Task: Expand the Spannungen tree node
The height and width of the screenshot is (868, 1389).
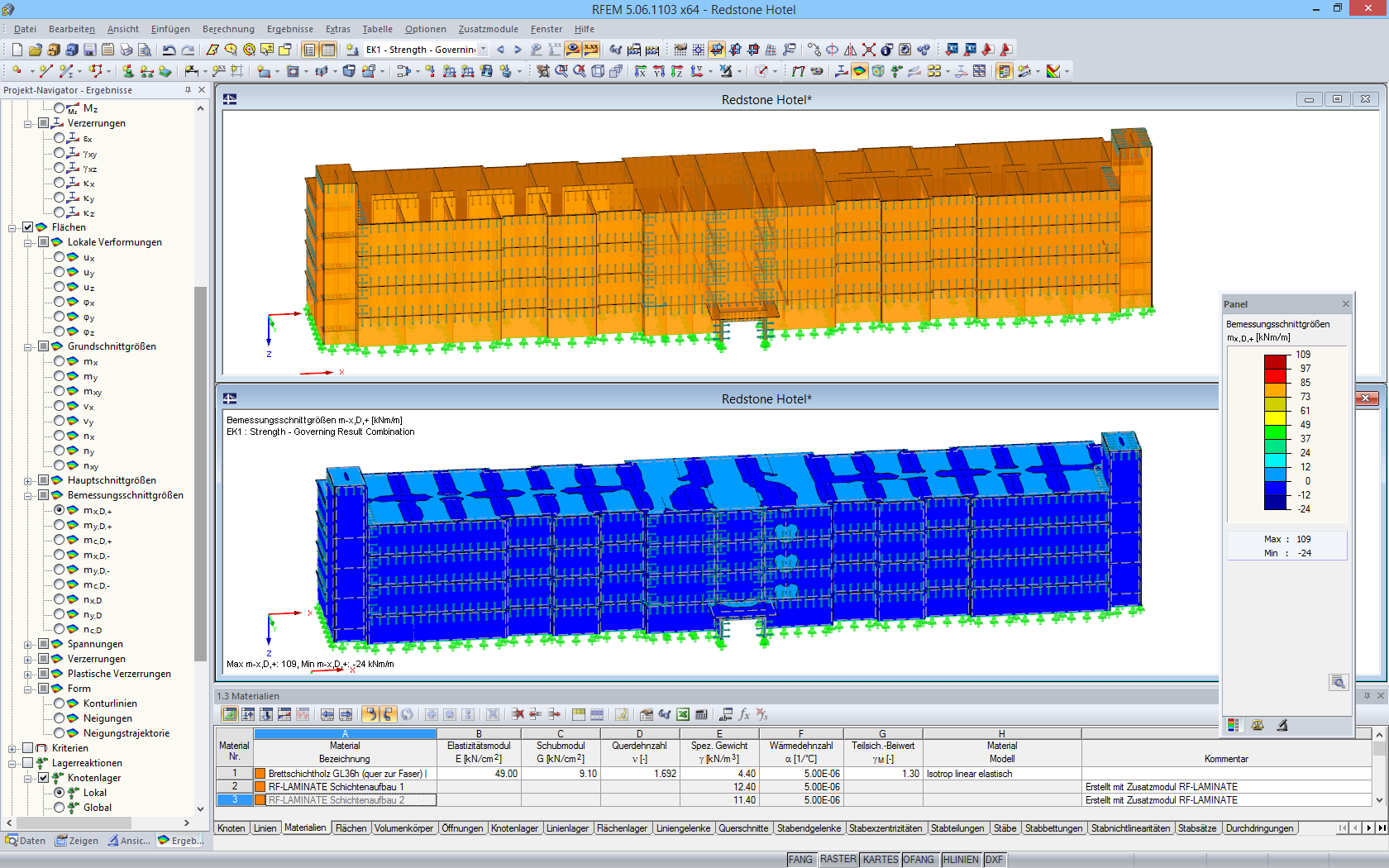Action: click(30, 643)
